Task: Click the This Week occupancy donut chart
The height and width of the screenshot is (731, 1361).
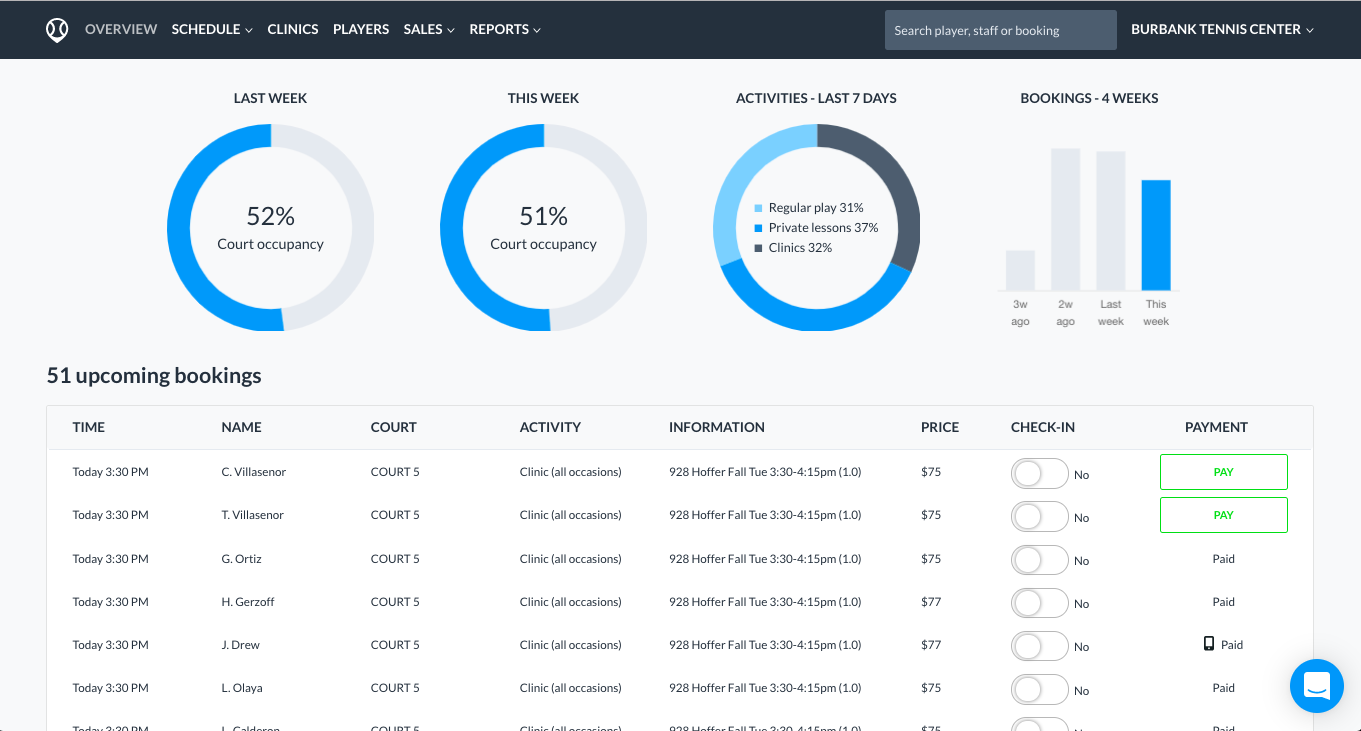Action: click(x=543, y=227)
